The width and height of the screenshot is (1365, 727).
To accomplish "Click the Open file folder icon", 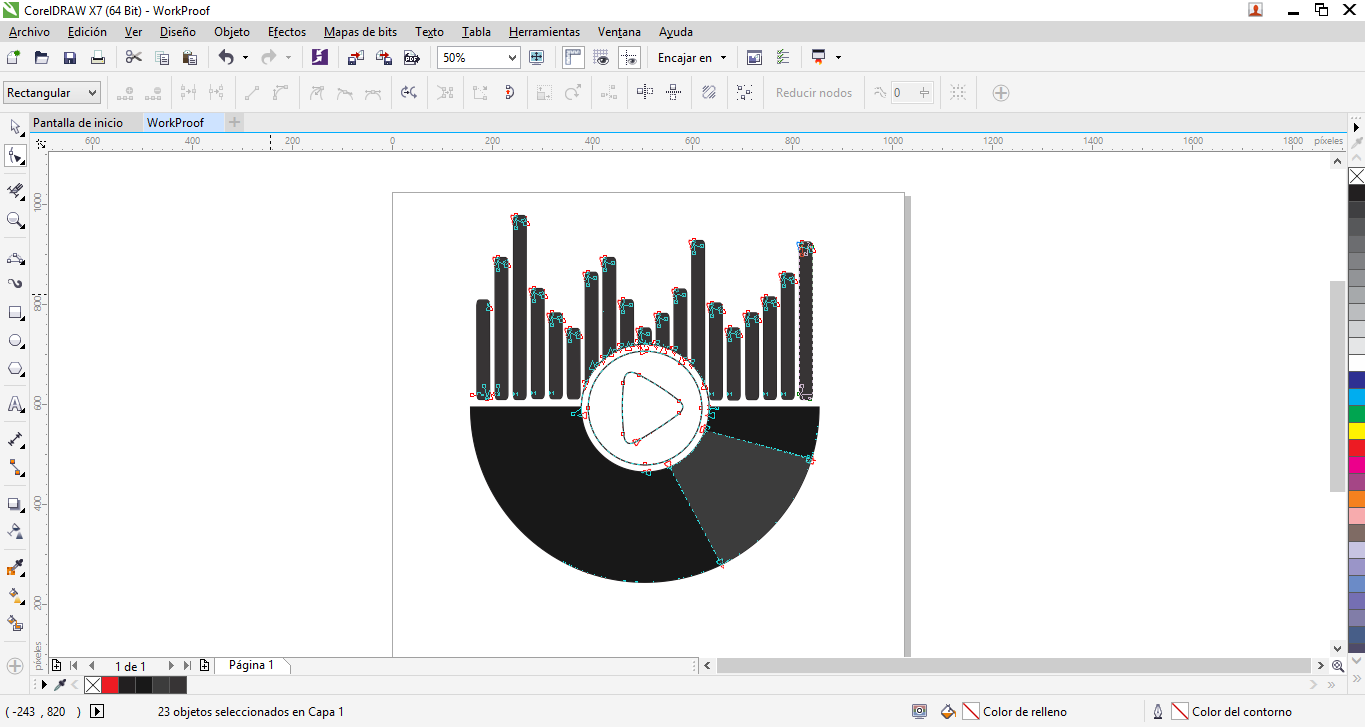I will click(x=42, y=58).
